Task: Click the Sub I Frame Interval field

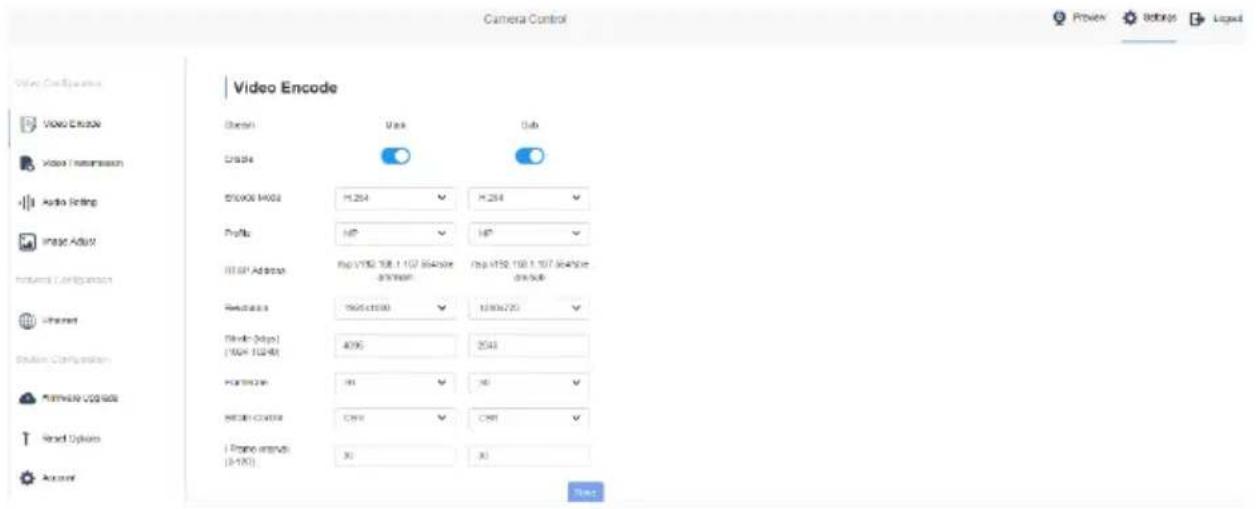Action: [x=529, y=454]
